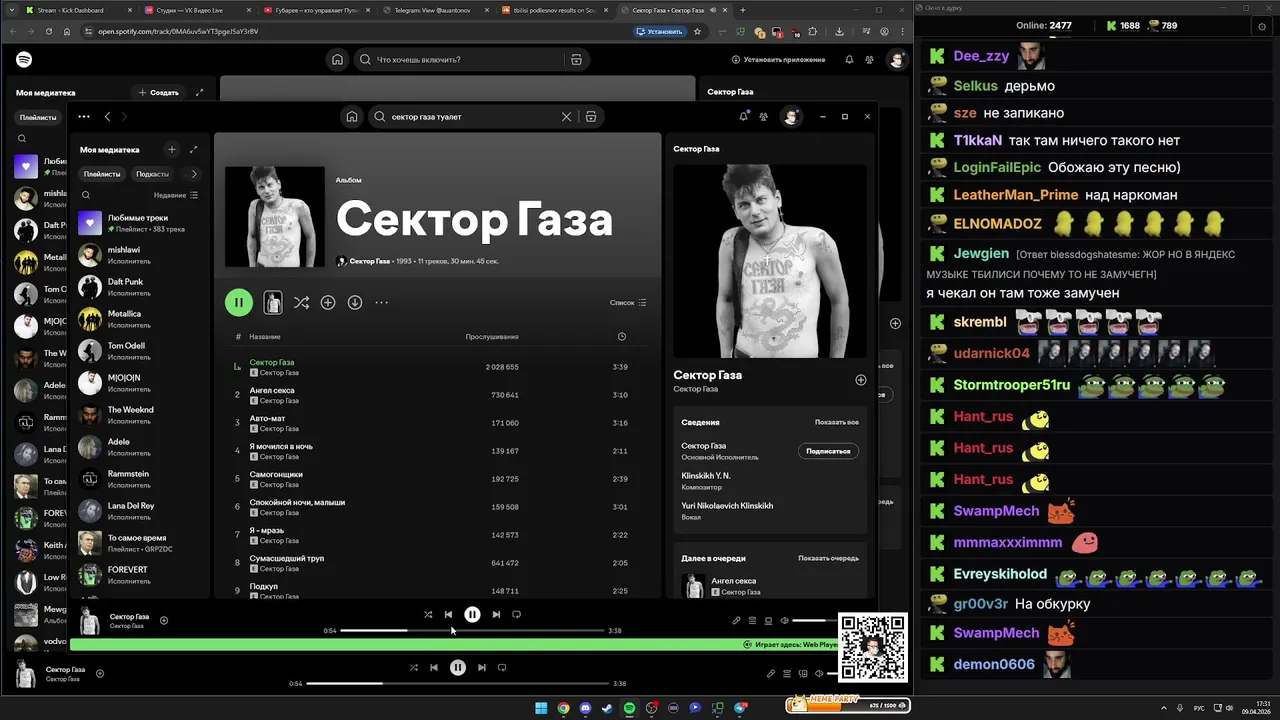Open the three-dot app menu in the front Spotify window
This screenshot has width=1280, height=720.
coord(83,117)
